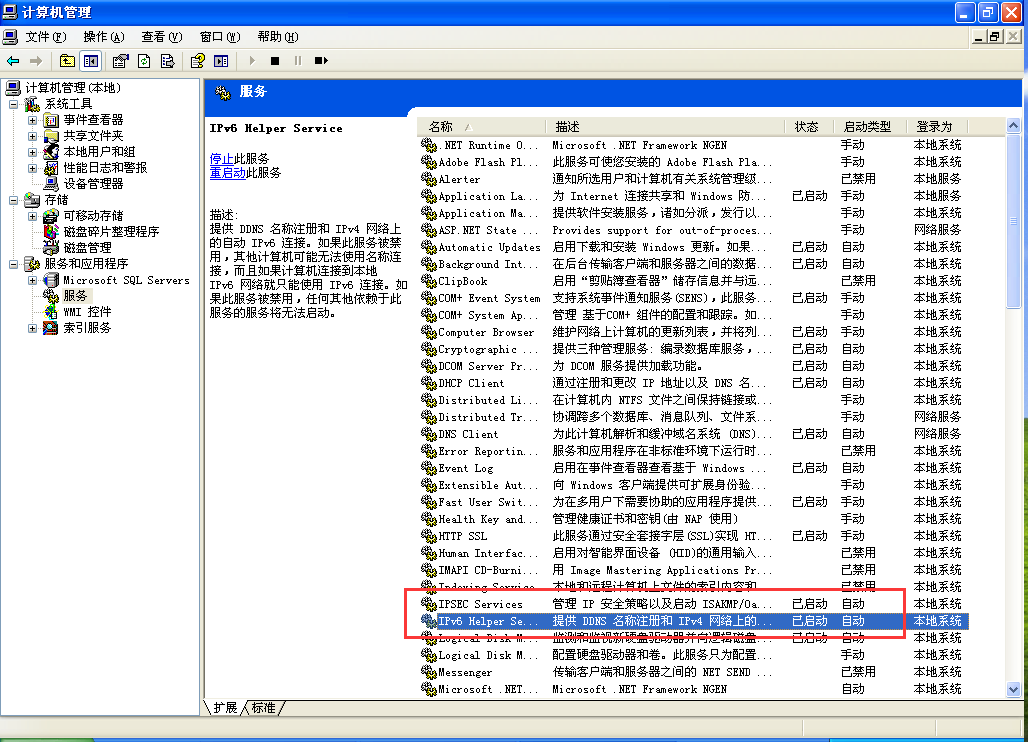1028x742 pixels.
Task: Start the service using the play toolbar icon
Action: tap(252, 60)
